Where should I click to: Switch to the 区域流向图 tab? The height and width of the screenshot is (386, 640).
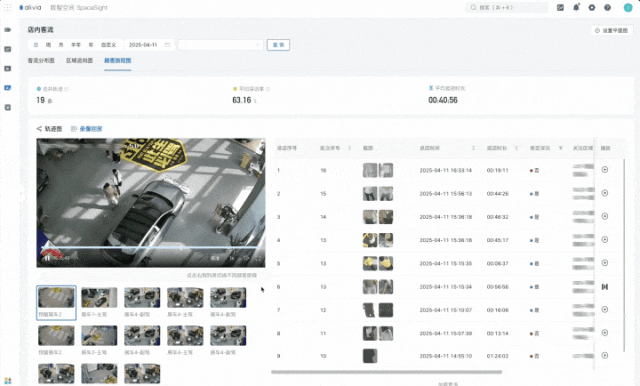(x=79, y=60)
